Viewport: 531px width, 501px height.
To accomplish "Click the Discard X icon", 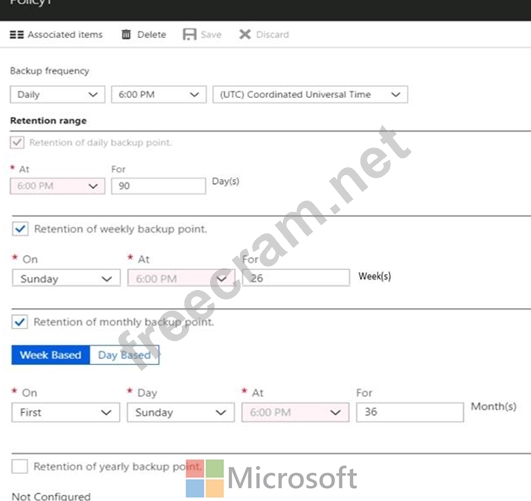I will pyautogui.click(x=245, y=34).
